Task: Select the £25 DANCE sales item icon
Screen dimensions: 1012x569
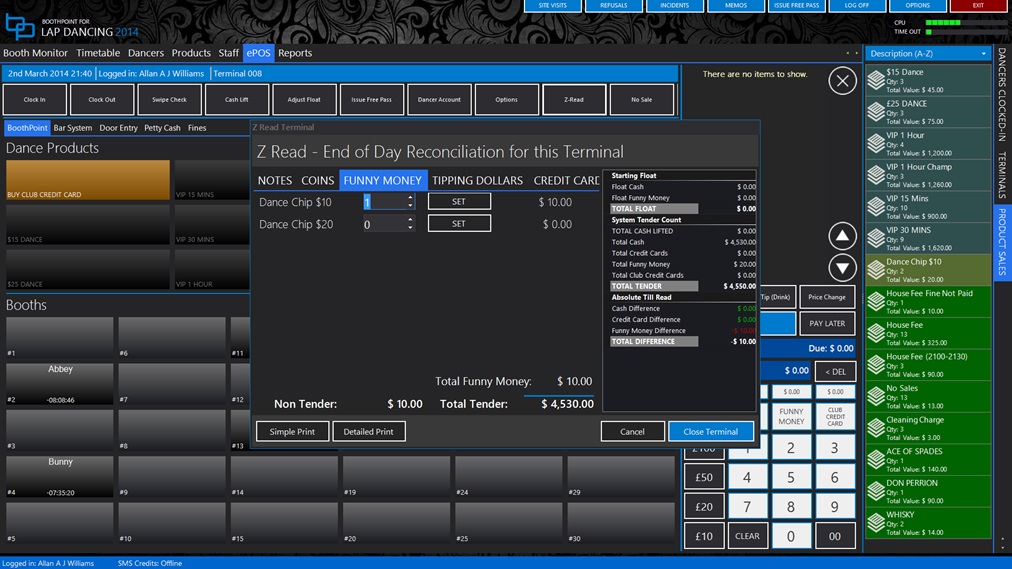Action: pyautogui.click(x=876, y=112)
